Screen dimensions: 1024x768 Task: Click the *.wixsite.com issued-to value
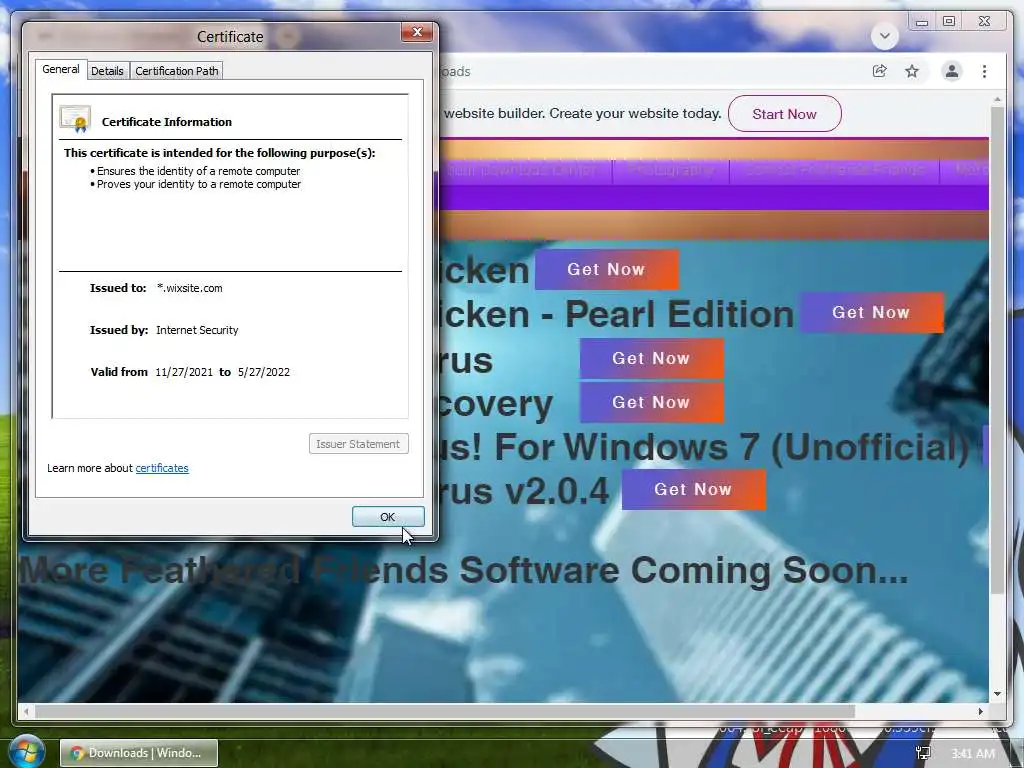190,288
